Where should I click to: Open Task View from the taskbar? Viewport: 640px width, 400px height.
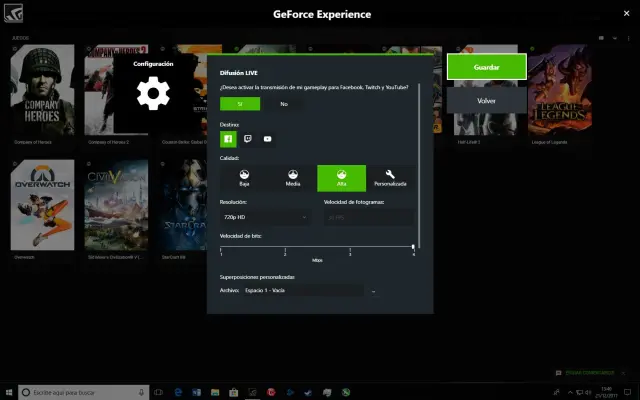point(158,392)
